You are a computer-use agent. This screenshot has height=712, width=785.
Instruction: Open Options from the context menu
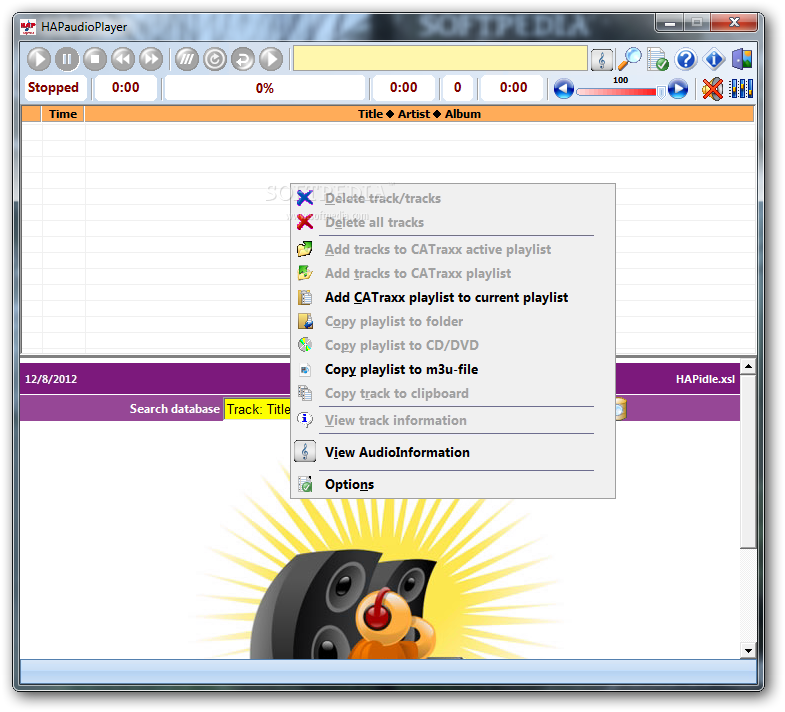453,484
